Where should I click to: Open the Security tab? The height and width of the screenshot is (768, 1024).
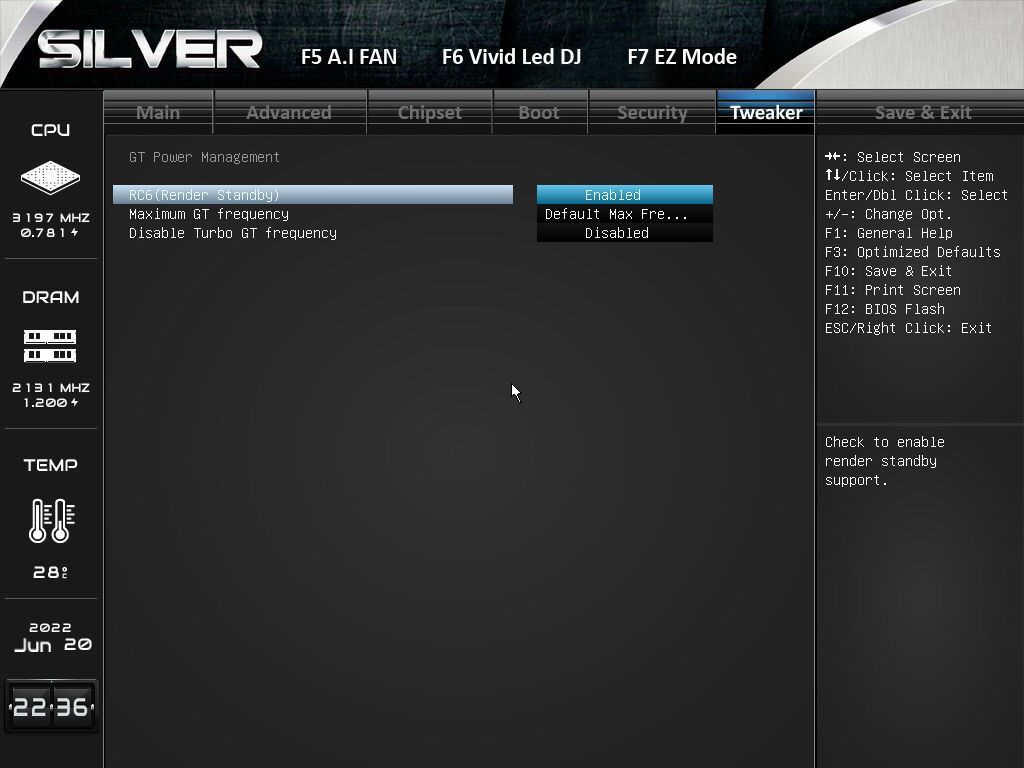click(652, 112)
